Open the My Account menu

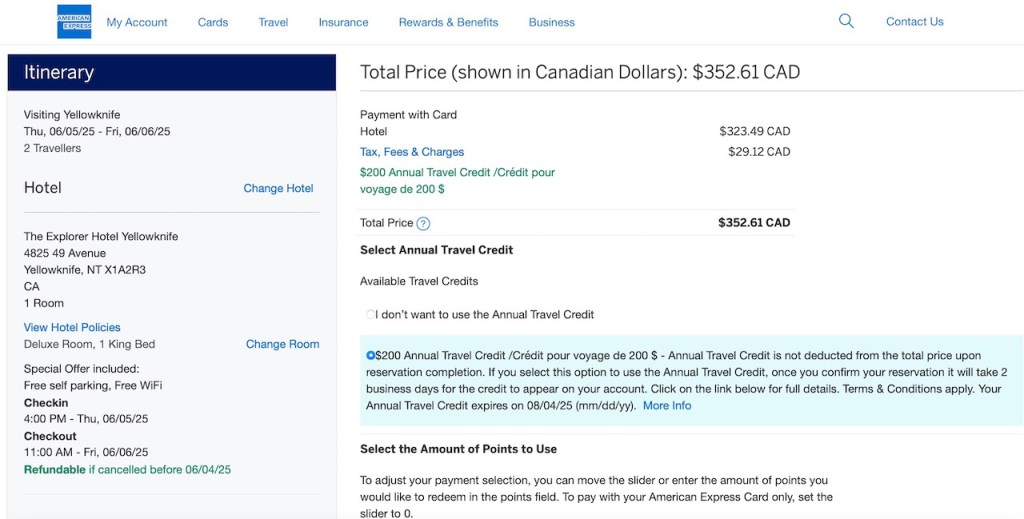(137, 22)
